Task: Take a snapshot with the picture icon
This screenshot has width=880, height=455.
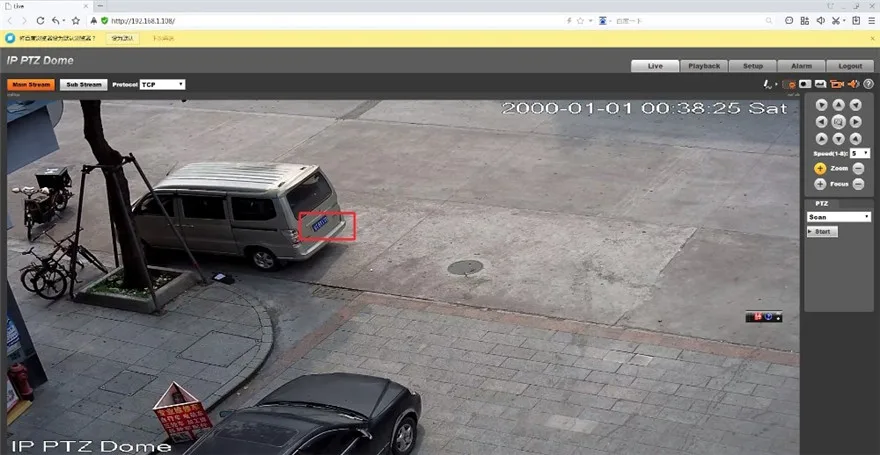Action: [x=821, y=84]
